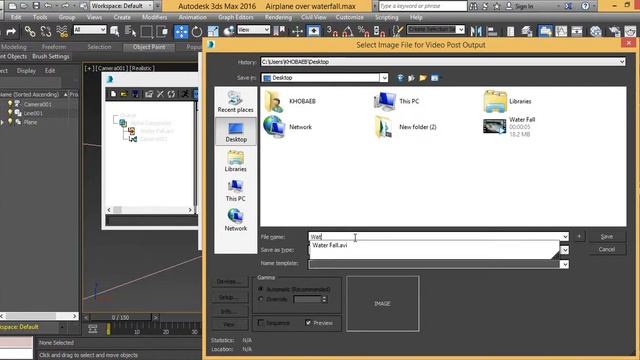Image resolution: width=640 pixels, height=360 pixels.
Task: Click the Edit Named Selection Sets icon
Action: [x=397, y=31]
